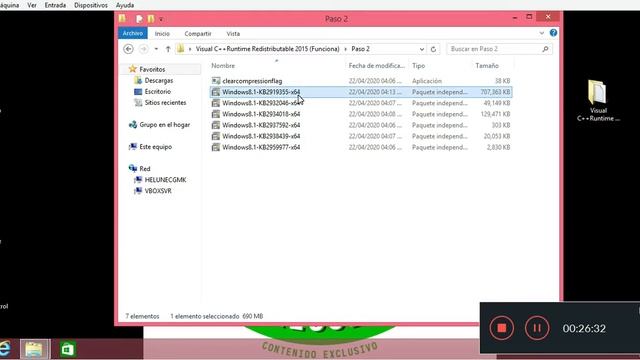640x360 pixels.
Task: Refresh the Paso 2 folder view
Action: pyautogui.click(x=433, y=49)
